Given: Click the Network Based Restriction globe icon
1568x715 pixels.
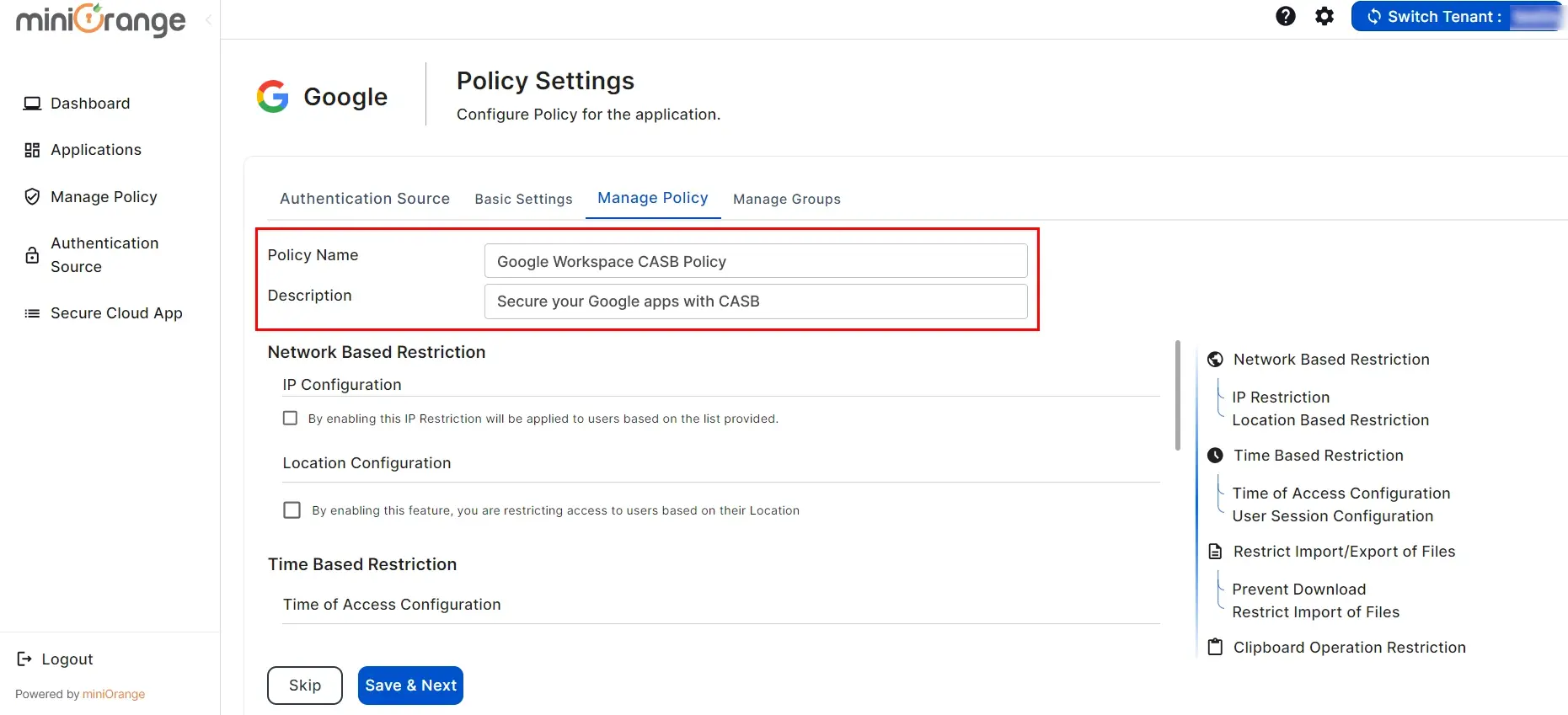Looking at the screenshot, I should (1215, 360).
